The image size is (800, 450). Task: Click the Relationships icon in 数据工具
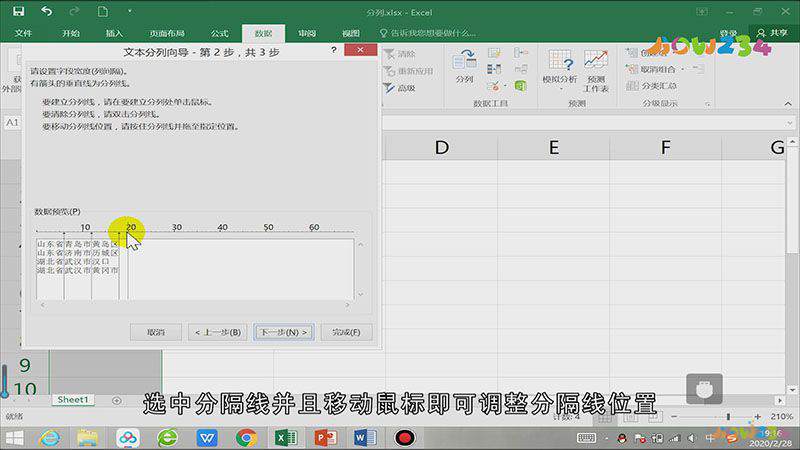point(520,69)
